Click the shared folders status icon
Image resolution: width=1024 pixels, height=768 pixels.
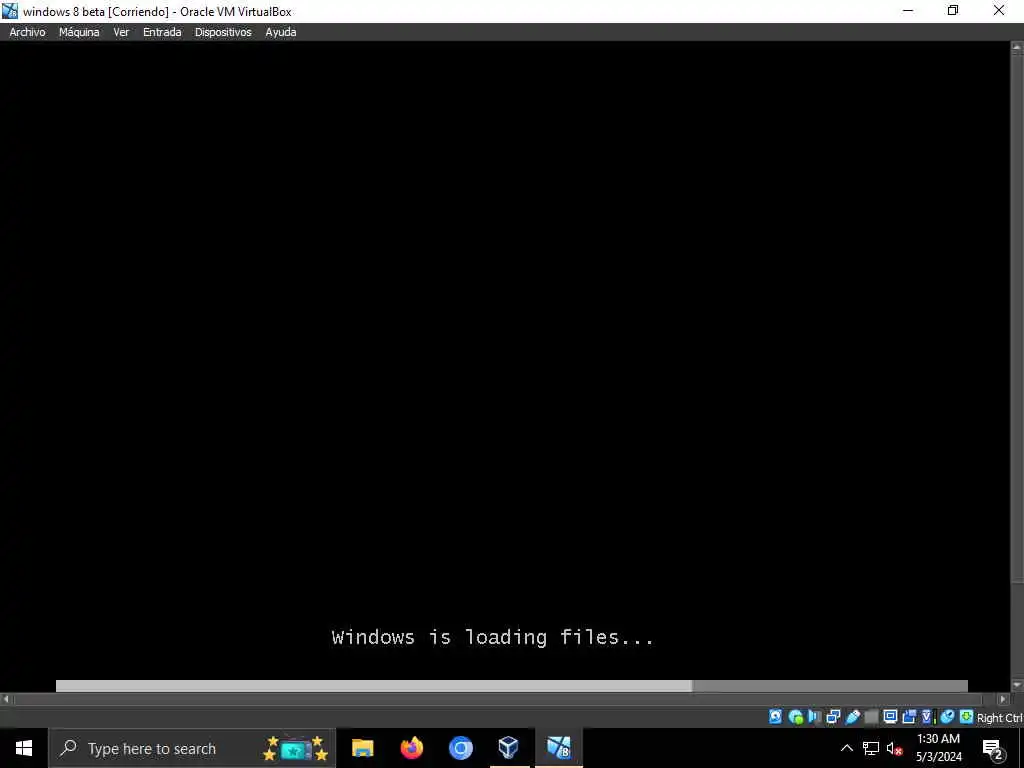[871, 717]
